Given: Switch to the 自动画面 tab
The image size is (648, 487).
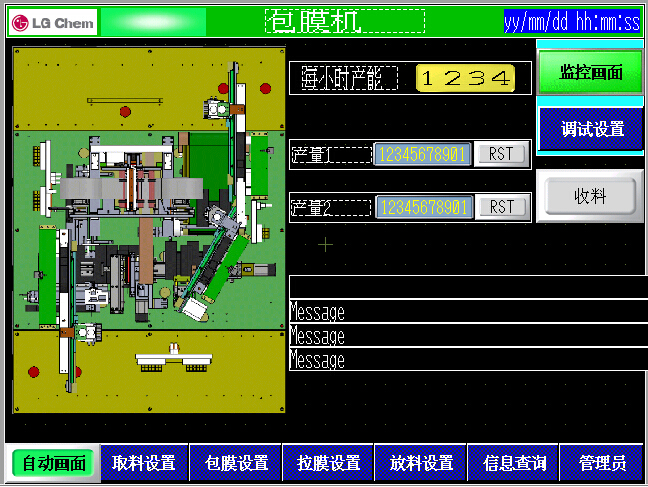Looking at the screenshot, I should [x=53, y=463].
